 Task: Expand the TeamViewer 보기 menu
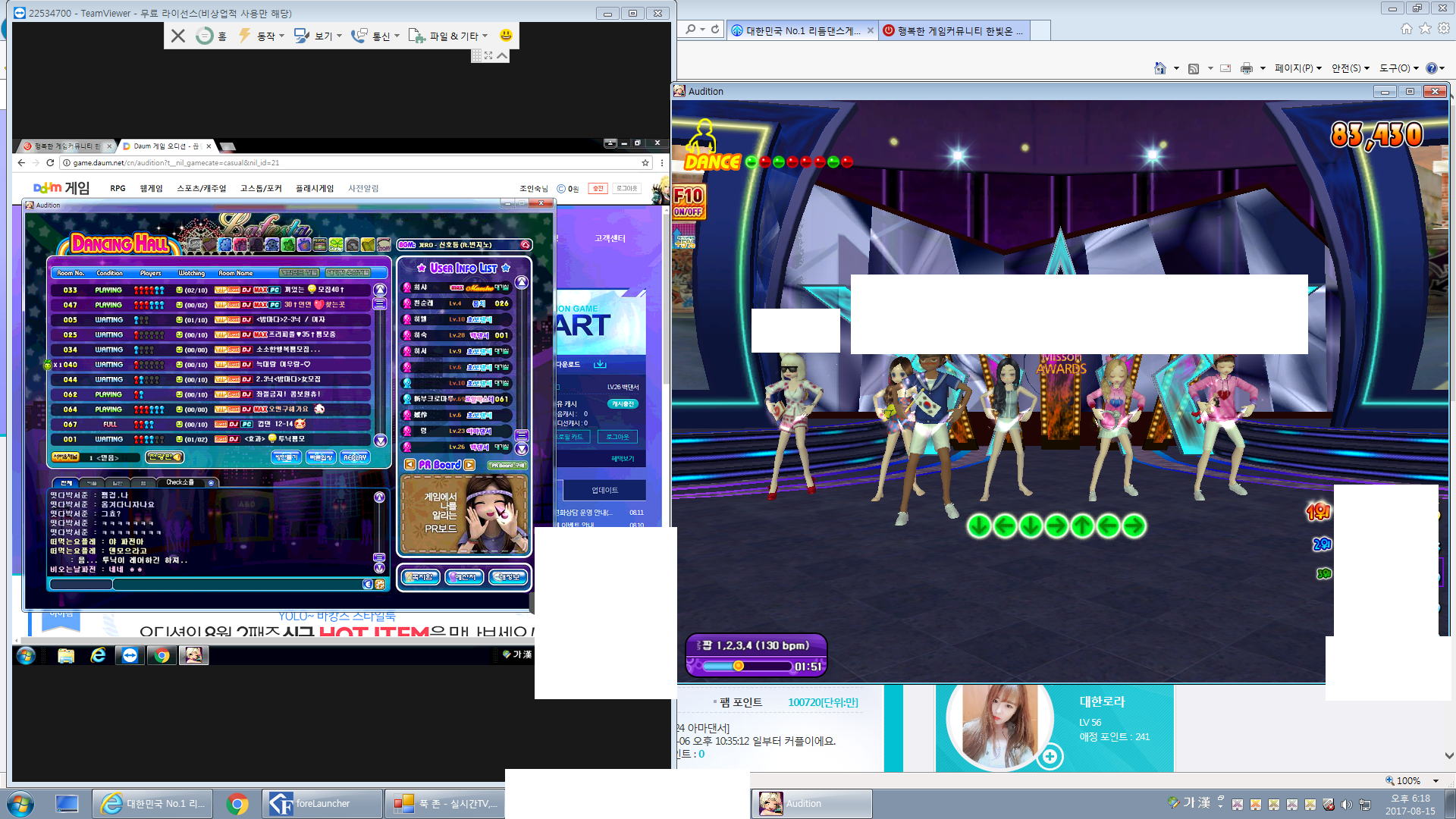pyautogui.click(x=318, y=36)
